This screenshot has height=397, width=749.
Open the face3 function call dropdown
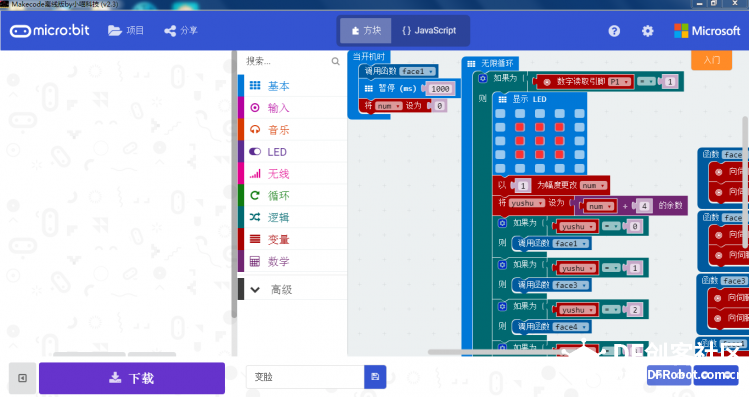pyautogui.click(x=571, y=285)
